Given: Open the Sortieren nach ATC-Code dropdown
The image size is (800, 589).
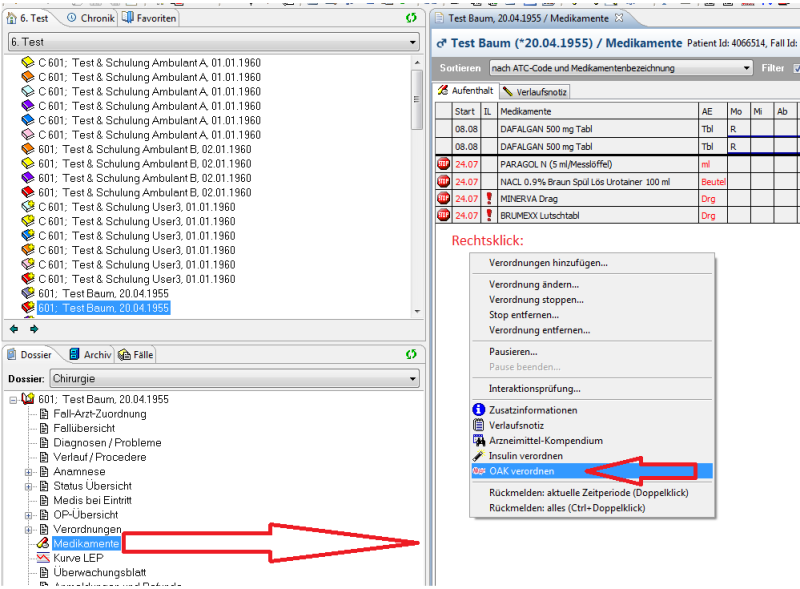Looking at the screenshot, I should point(746,68).
